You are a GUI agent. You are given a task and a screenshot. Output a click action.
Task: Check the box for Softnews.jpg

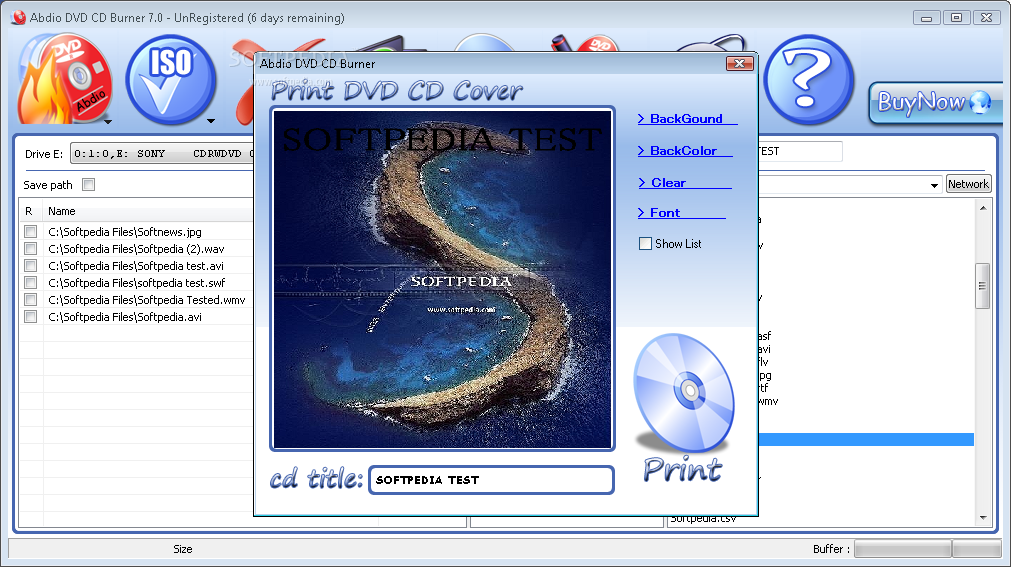[30, 231]
